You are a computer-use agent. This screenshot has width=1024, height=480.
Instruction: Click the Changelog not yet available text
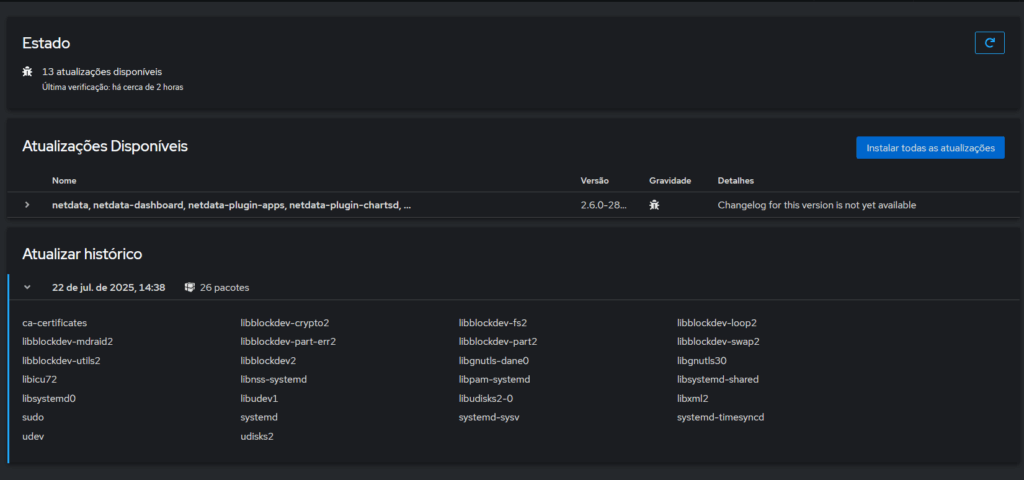pos(817,205)
